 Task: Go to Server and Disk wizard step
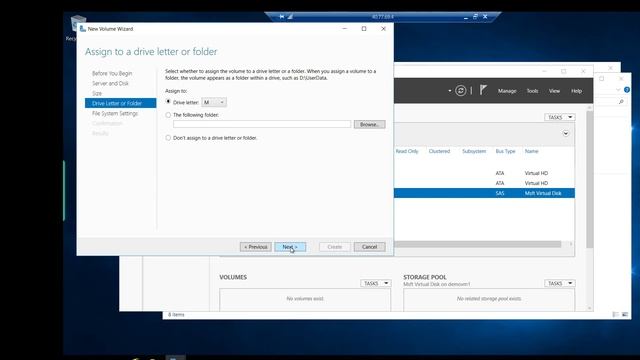coord(110,83)
